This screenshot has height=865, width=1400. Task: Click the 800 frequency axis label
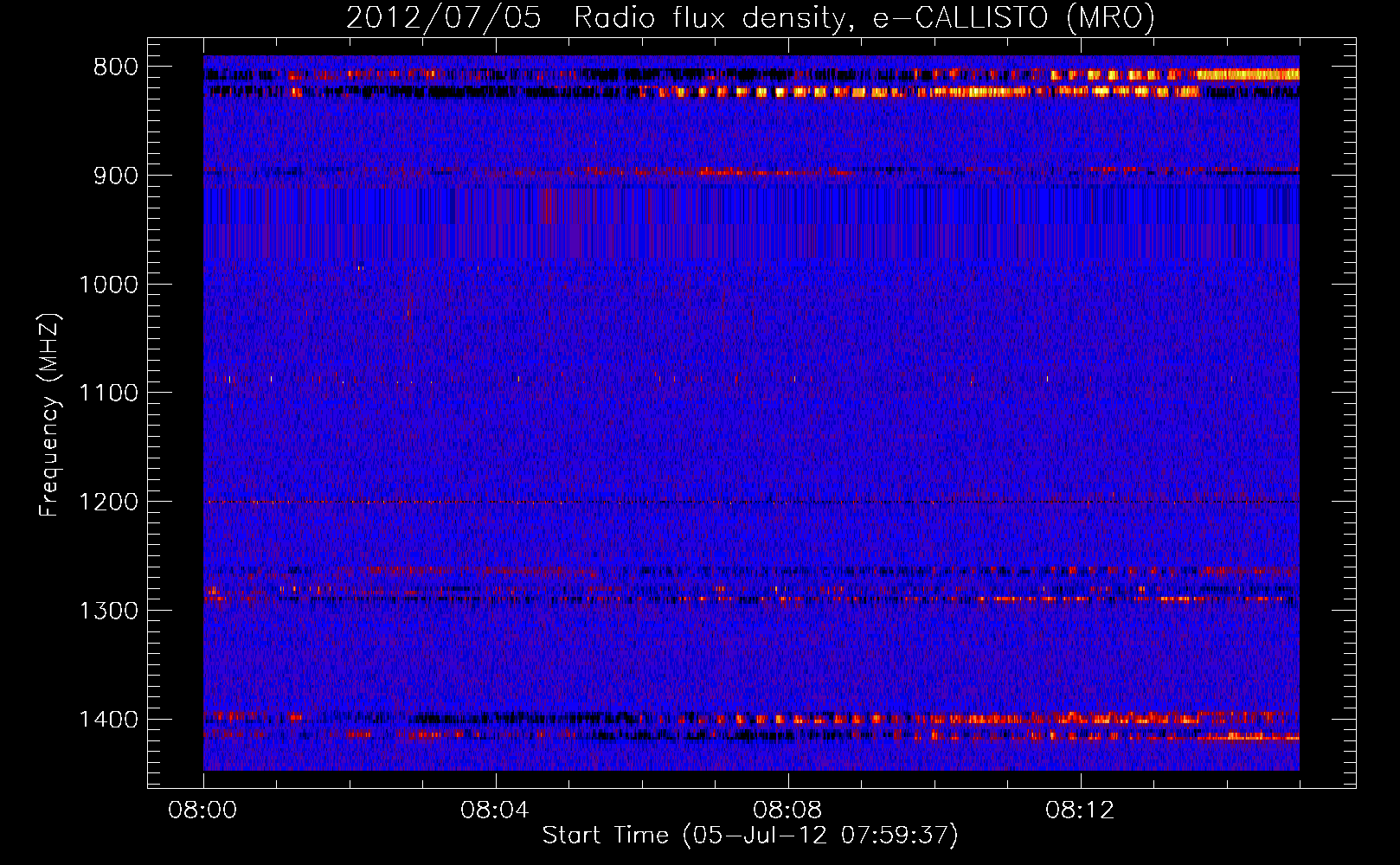[116, 67]
